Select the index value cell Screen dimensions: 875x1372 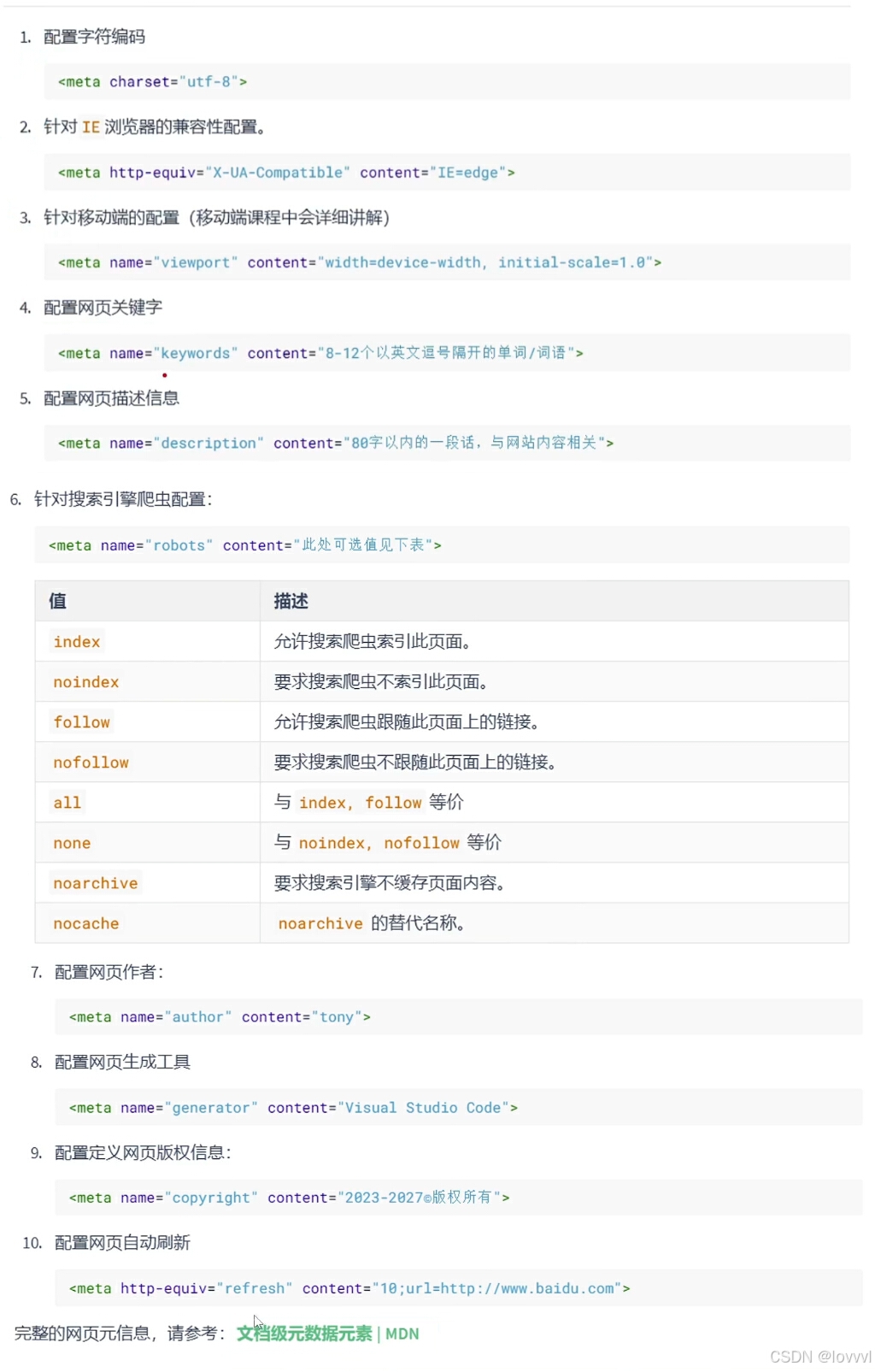(x=148, y=641)
